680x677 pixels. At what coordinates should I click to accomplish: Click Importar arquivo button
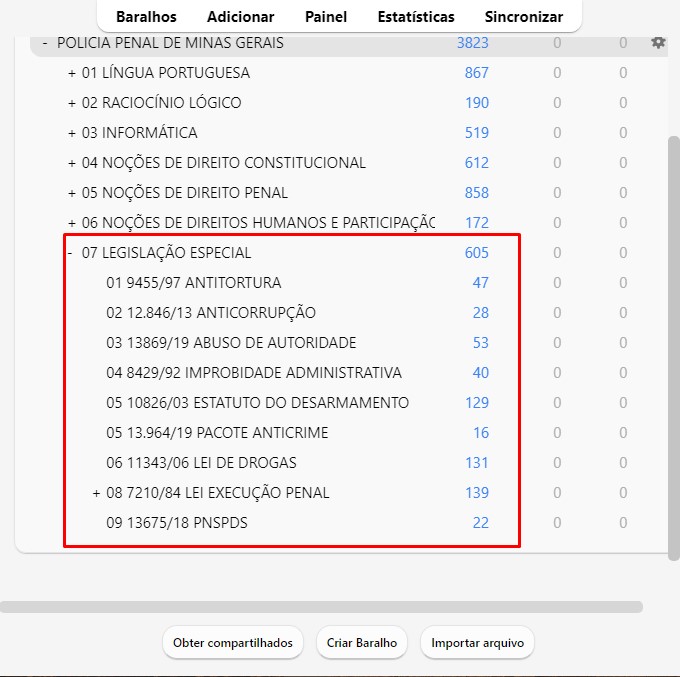(477, 642)
